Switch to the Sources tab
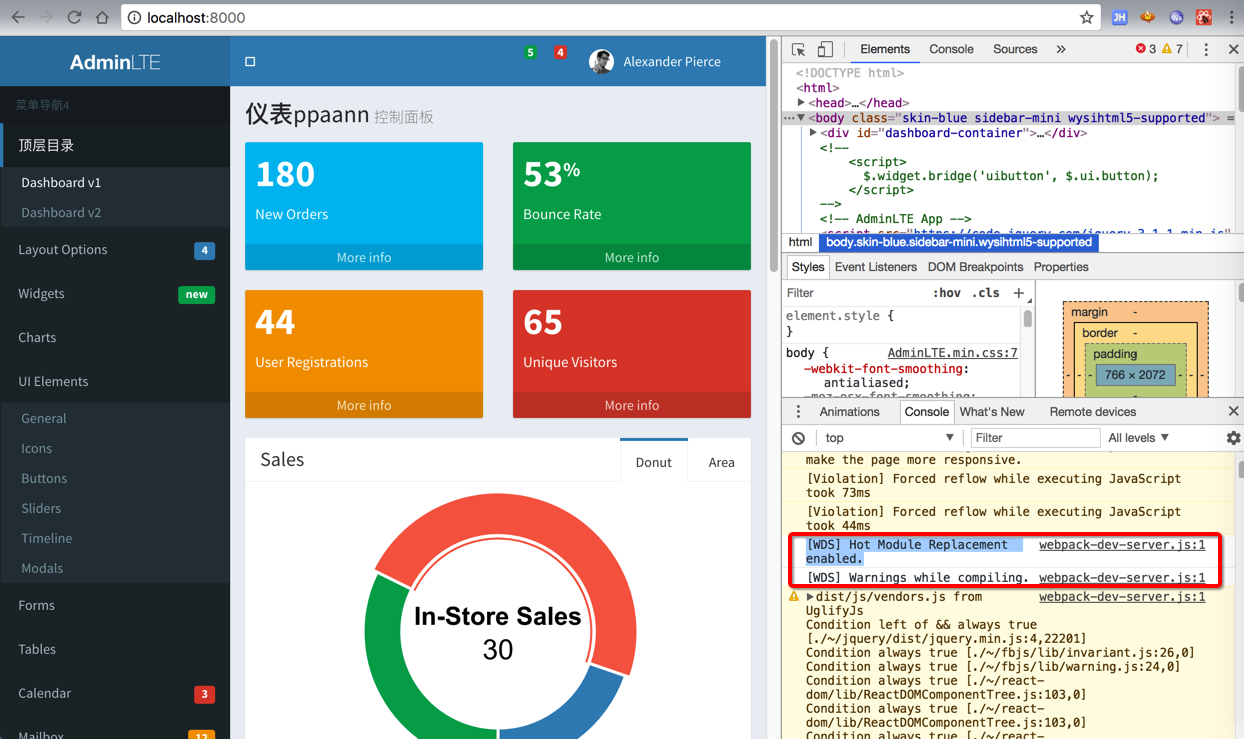Screen dimensions: 1244x740 coord(1015,49)
